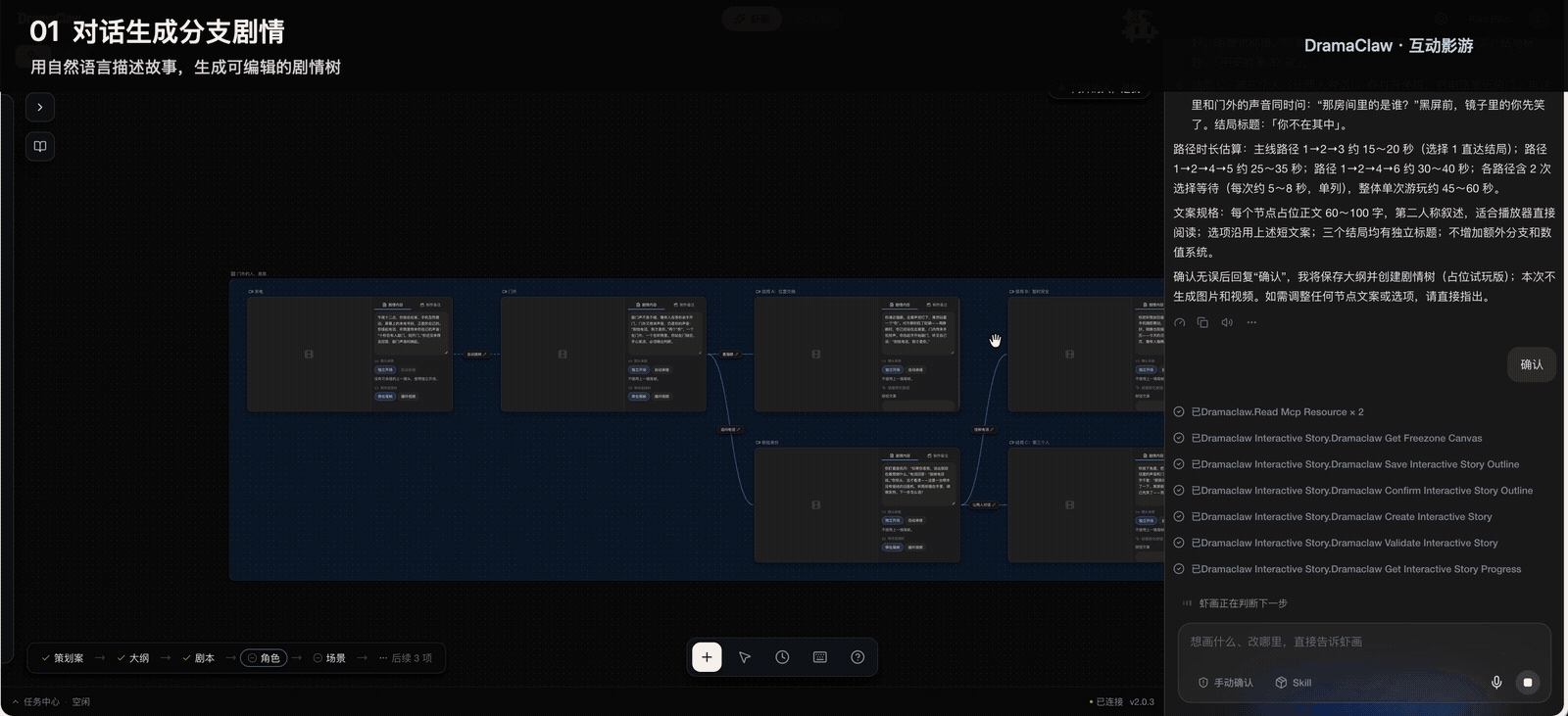1568x716 pixels.
Task: Open the history clock tool
Action: [782, 657]
